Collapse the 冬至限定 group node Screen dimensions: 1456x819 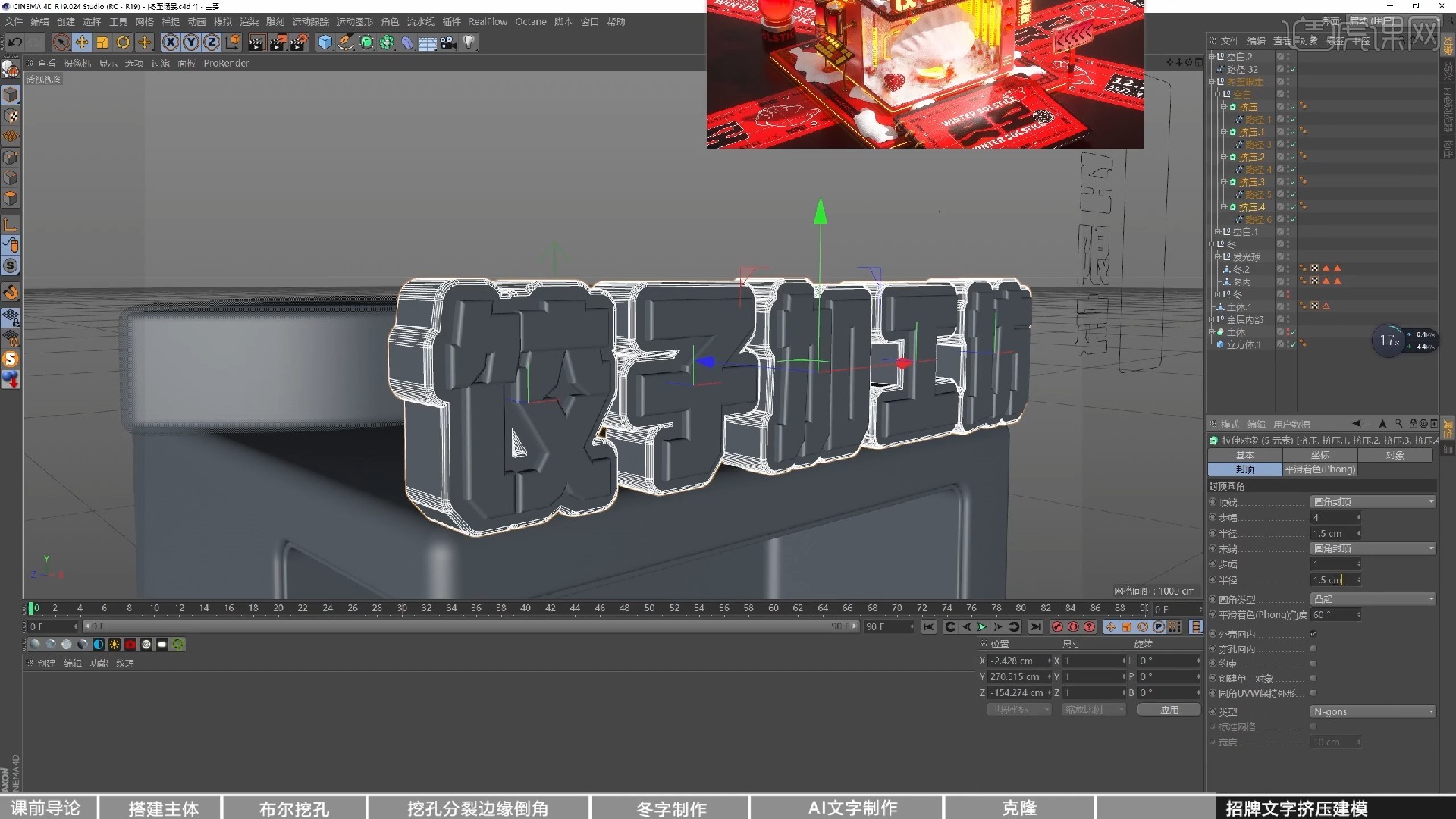pos(1212,82)
